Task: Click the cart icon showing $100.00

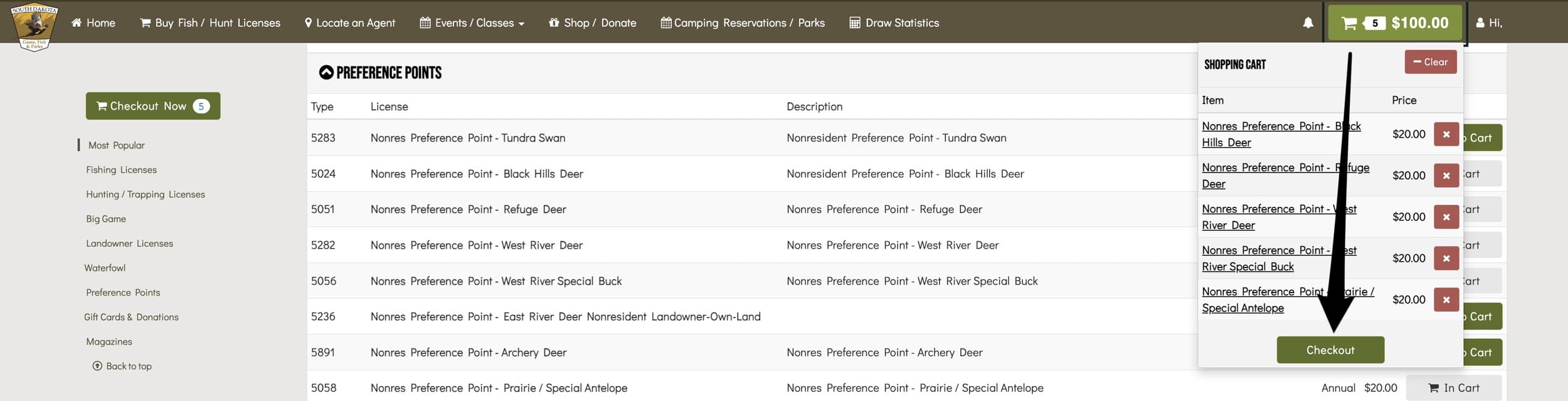Action: point(1395,23)
